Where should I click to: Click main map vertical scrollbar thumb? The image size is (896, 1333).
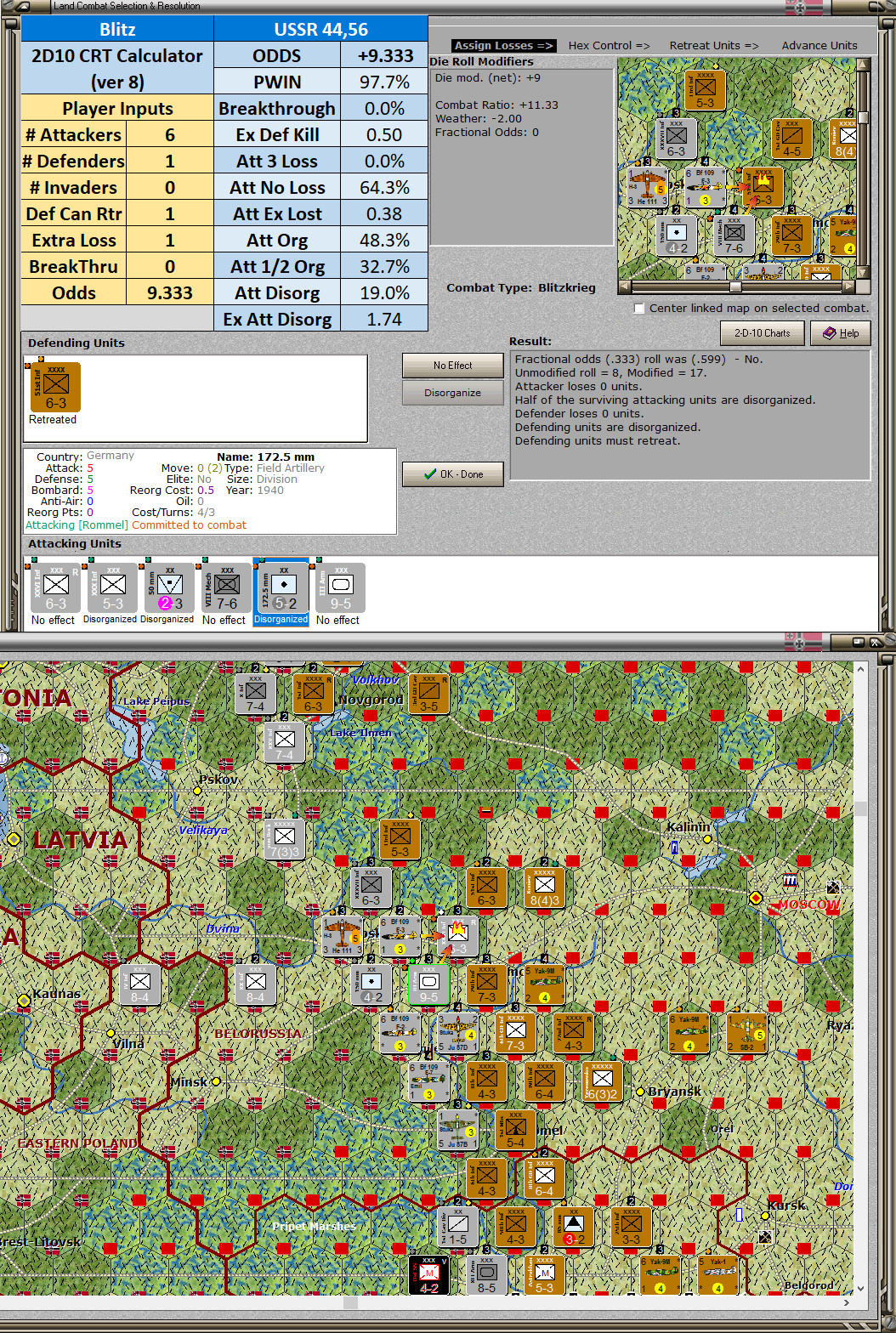click(x=860, y=808)
